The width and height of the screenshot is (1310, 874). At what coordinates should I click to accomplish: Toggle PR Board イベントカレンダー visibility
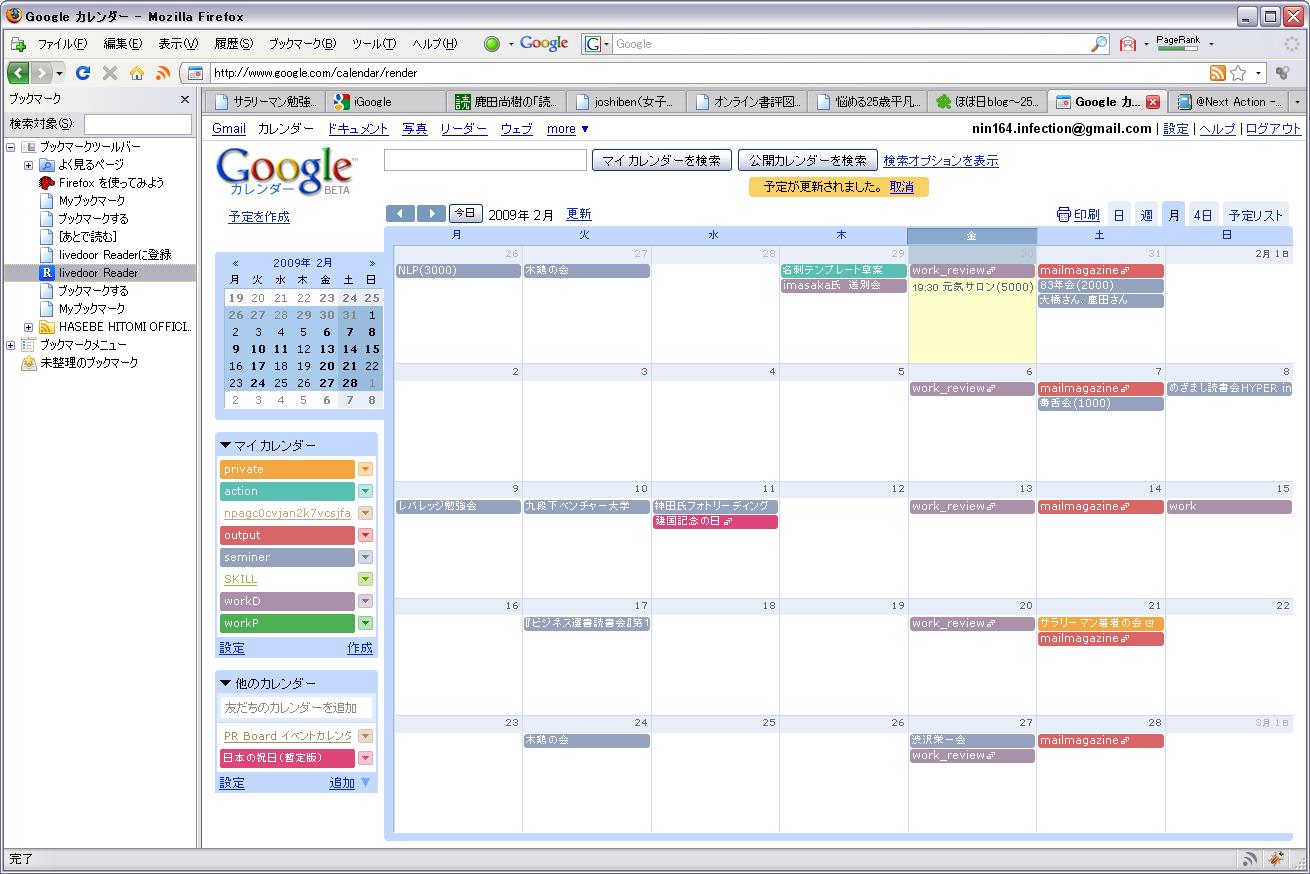click(x=287, y=736)
